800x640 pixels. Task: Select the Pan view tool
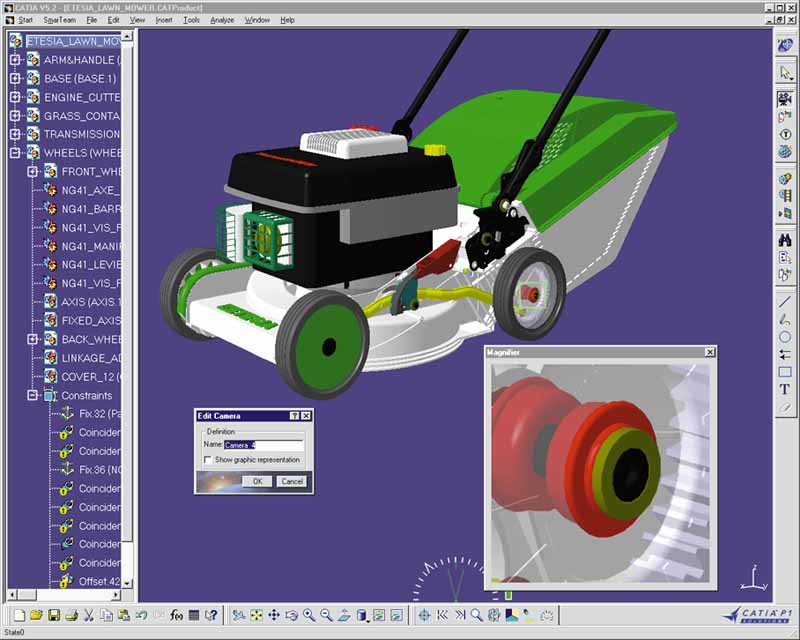(x=274, y=615)
